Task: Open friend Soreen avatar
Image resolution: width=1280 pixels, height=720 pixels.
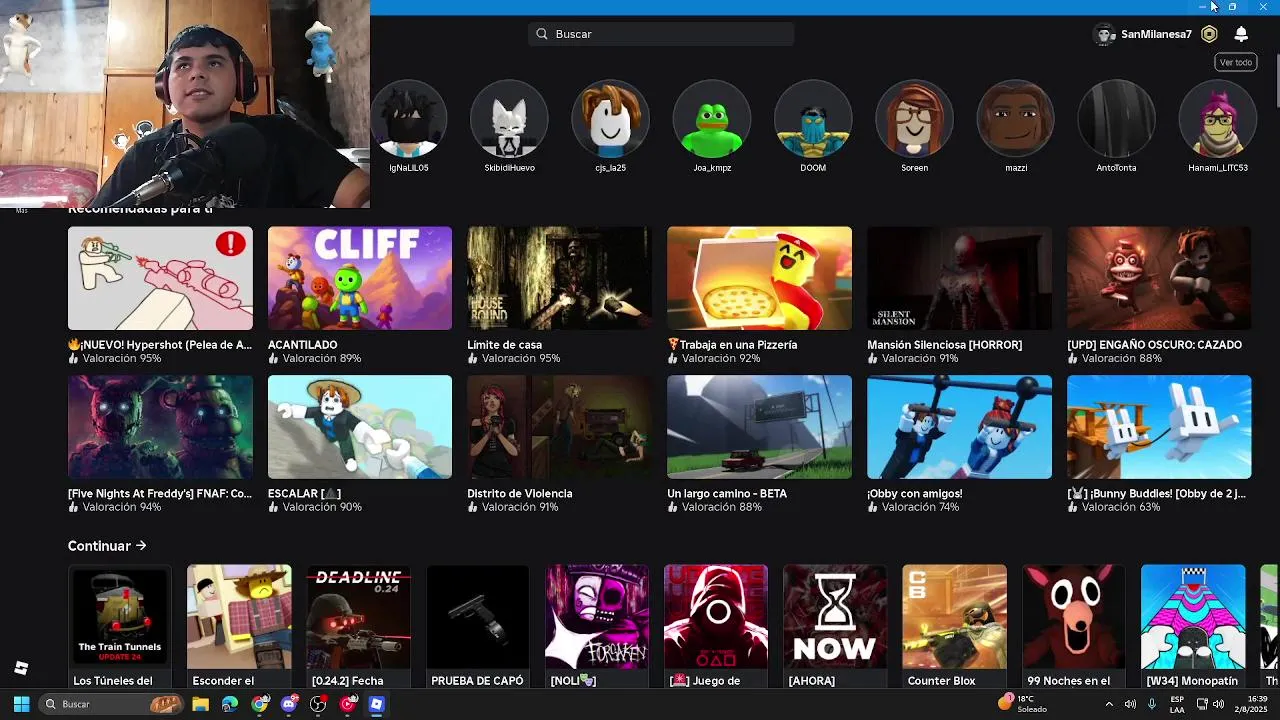Action: (914, 118)
